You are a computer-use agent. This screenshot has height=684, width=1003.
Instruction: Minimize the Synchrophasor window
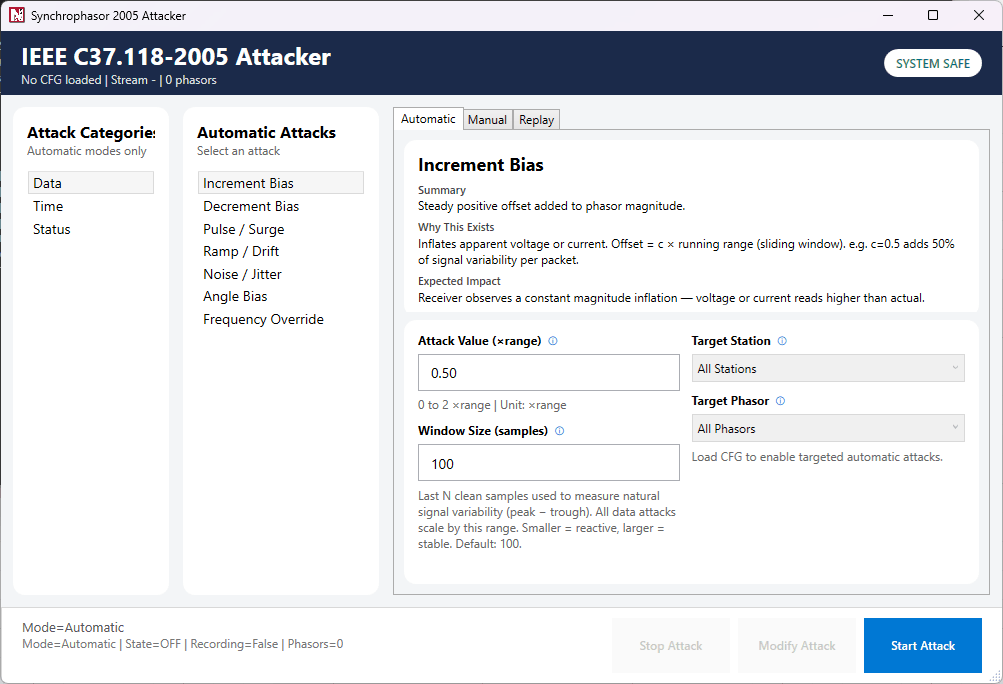[x=888, y=15]
